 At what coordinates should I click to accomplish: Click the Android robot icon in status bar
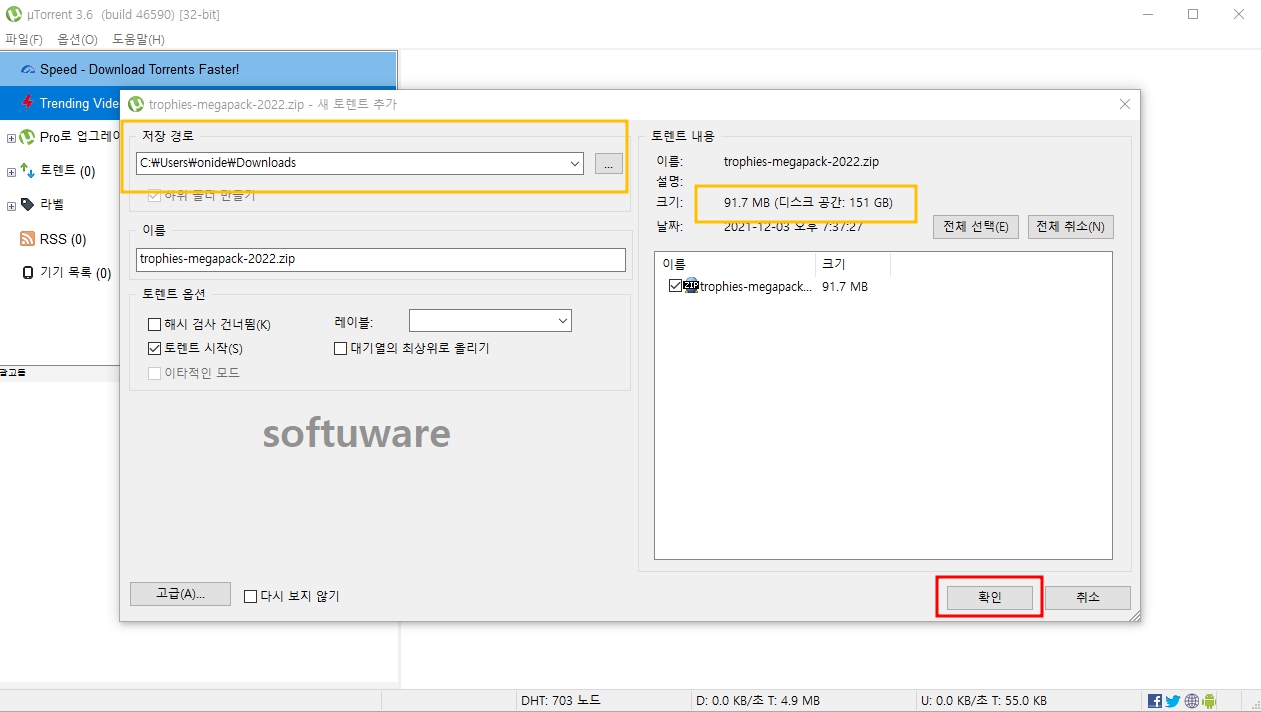click(1209, 701)
